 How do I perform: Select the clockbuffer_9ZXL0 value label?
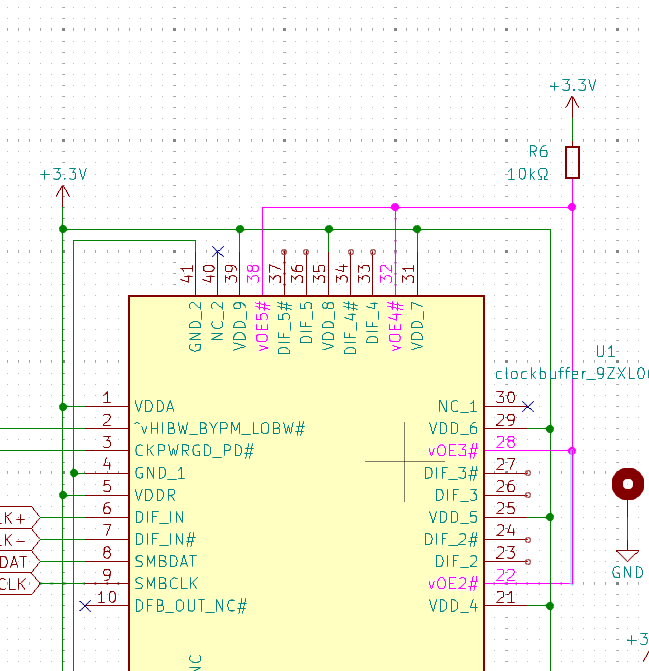click(x=571, y=374)
